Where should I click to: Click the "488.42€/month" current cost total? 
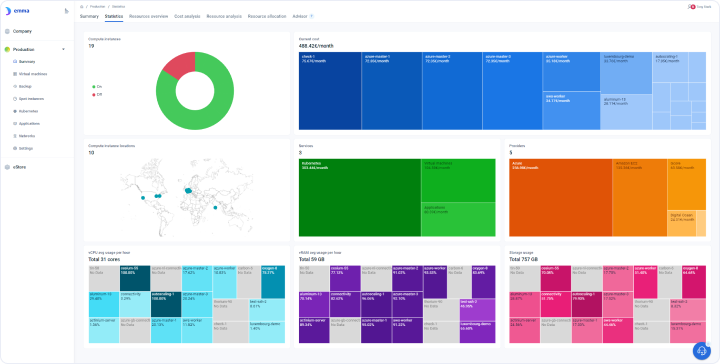(x=316, y=46)
